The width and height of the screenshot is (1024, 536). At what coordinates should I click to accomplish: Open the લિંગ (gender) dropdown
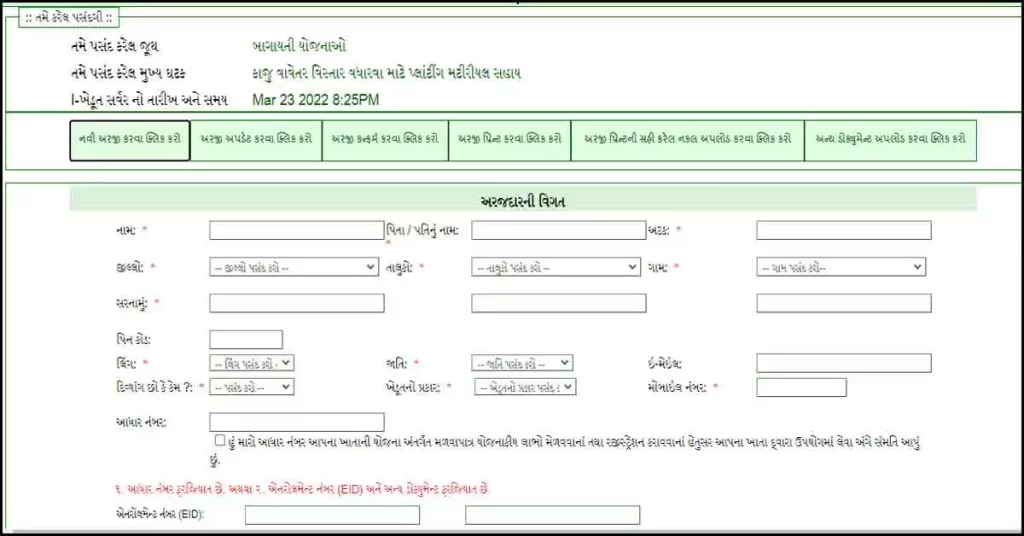pyautogui.click(x=252, y=363)
